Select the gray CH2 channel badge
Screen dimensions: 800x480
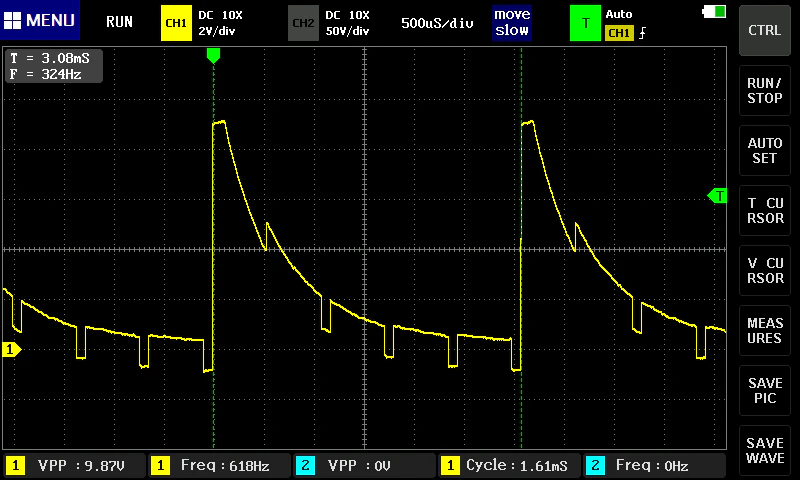point(303,23)
